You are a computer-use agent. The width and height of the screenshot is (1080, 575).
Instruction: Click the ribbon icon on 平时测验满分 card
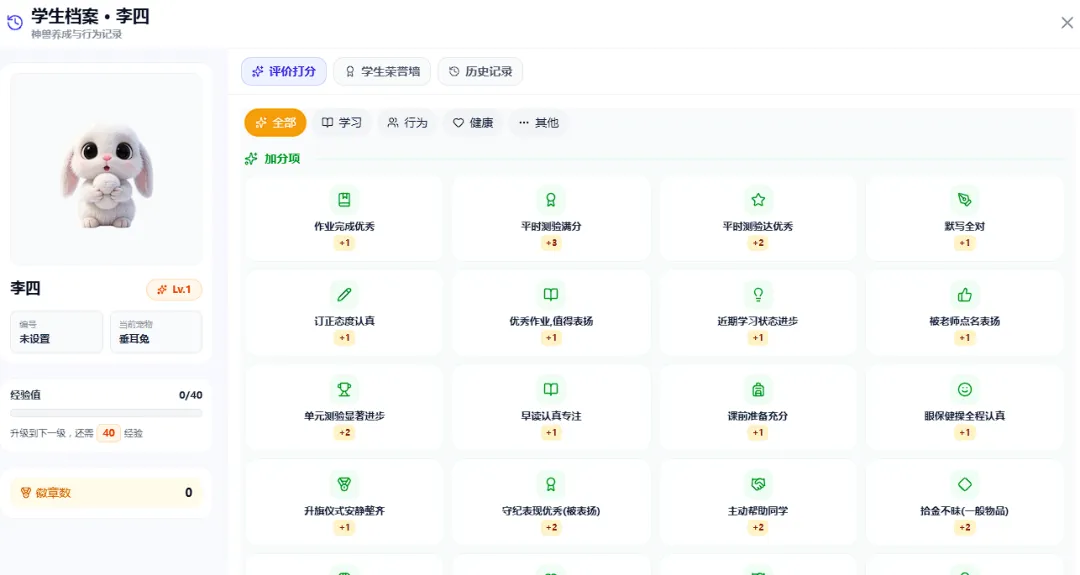click(551, 200)
